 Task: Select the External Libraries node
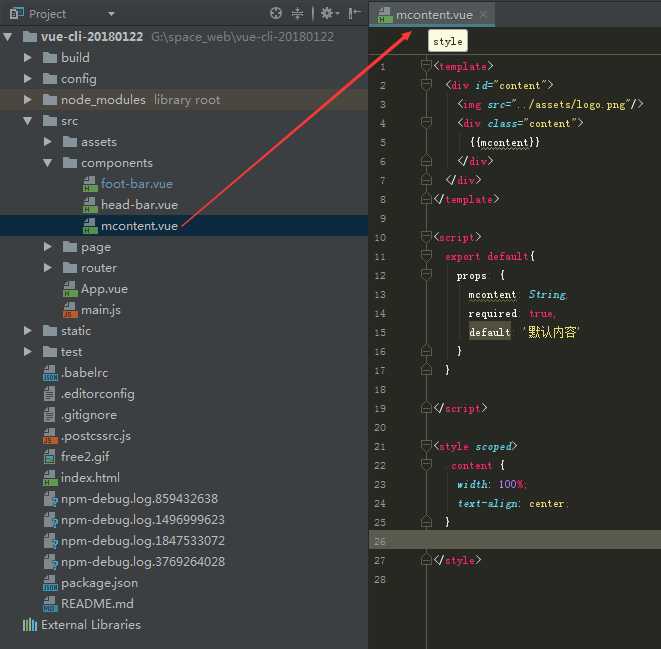91,625
